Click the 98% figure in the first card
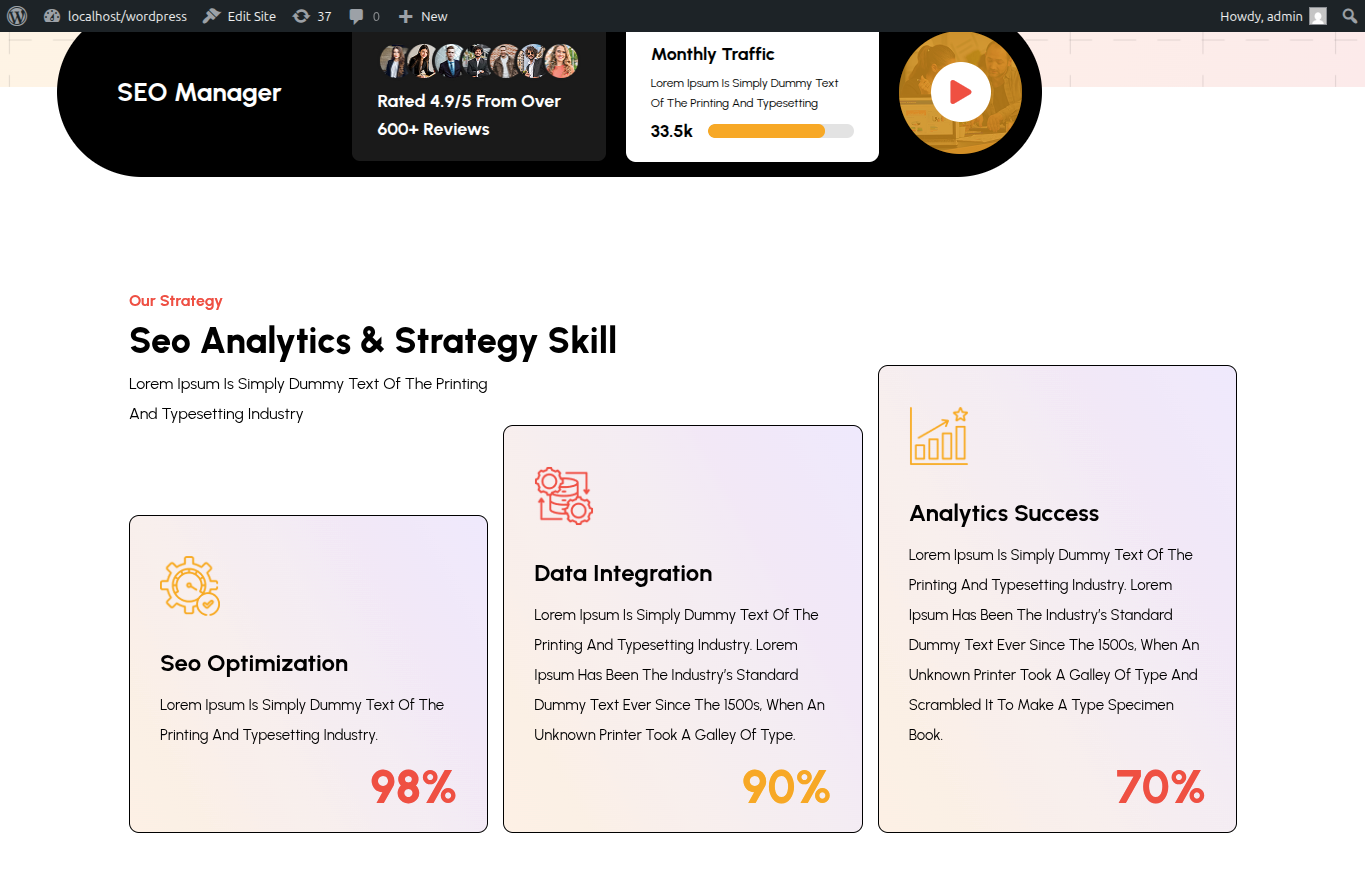The image size is (1365, 891). click(413, 787)
